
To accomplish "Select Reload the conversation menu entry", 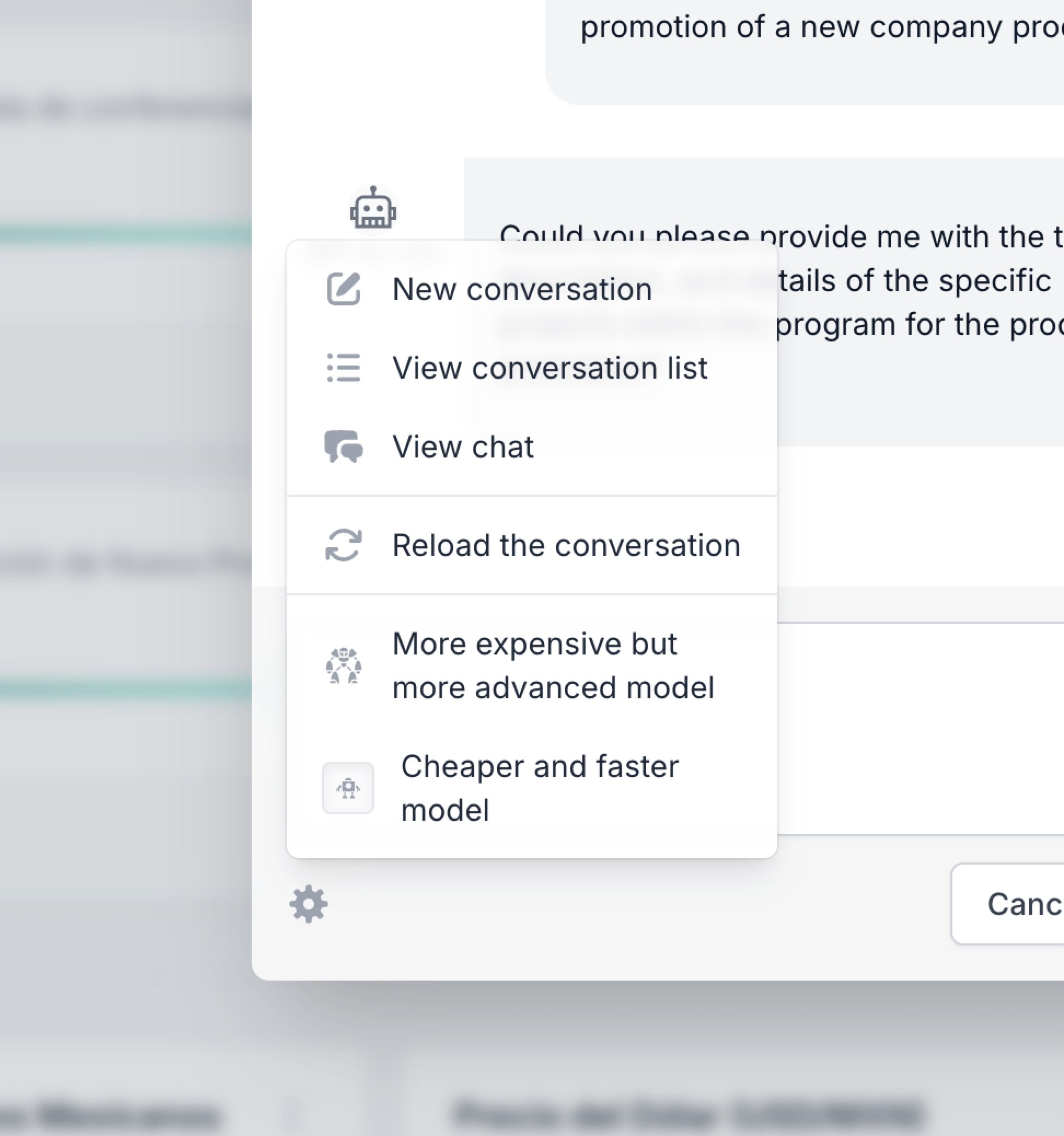I will click(564, 544).
